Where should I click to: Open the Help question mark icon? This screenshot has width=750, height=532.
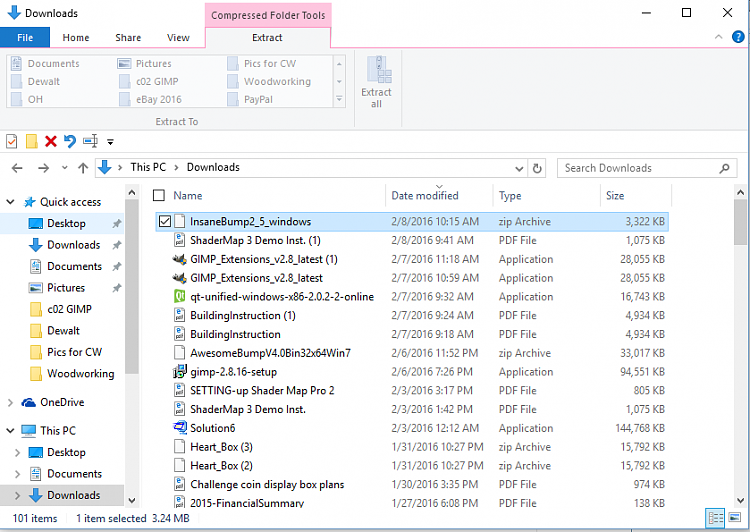tap(737, 38)
